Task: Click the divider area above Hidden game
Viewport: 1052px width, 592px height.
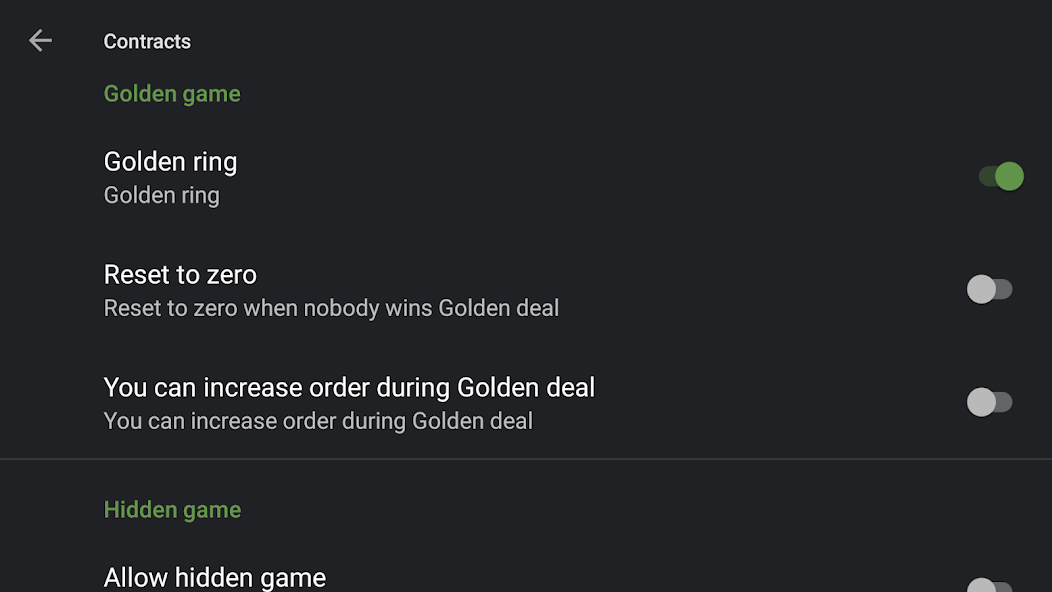Action: (526, 456)
